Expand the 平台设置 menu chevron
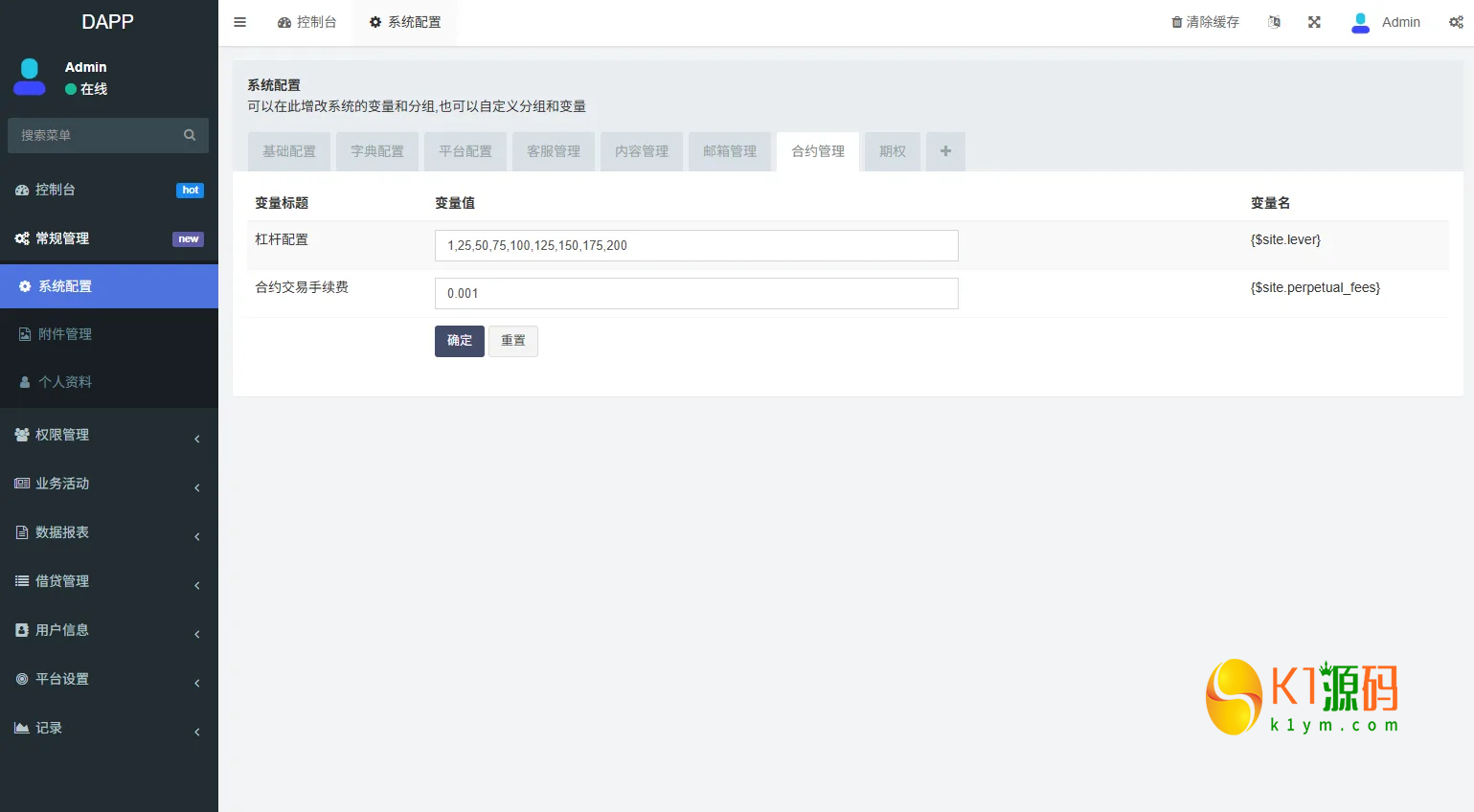Viewport: 1474px width, 812px height. [x=197, y=683]
